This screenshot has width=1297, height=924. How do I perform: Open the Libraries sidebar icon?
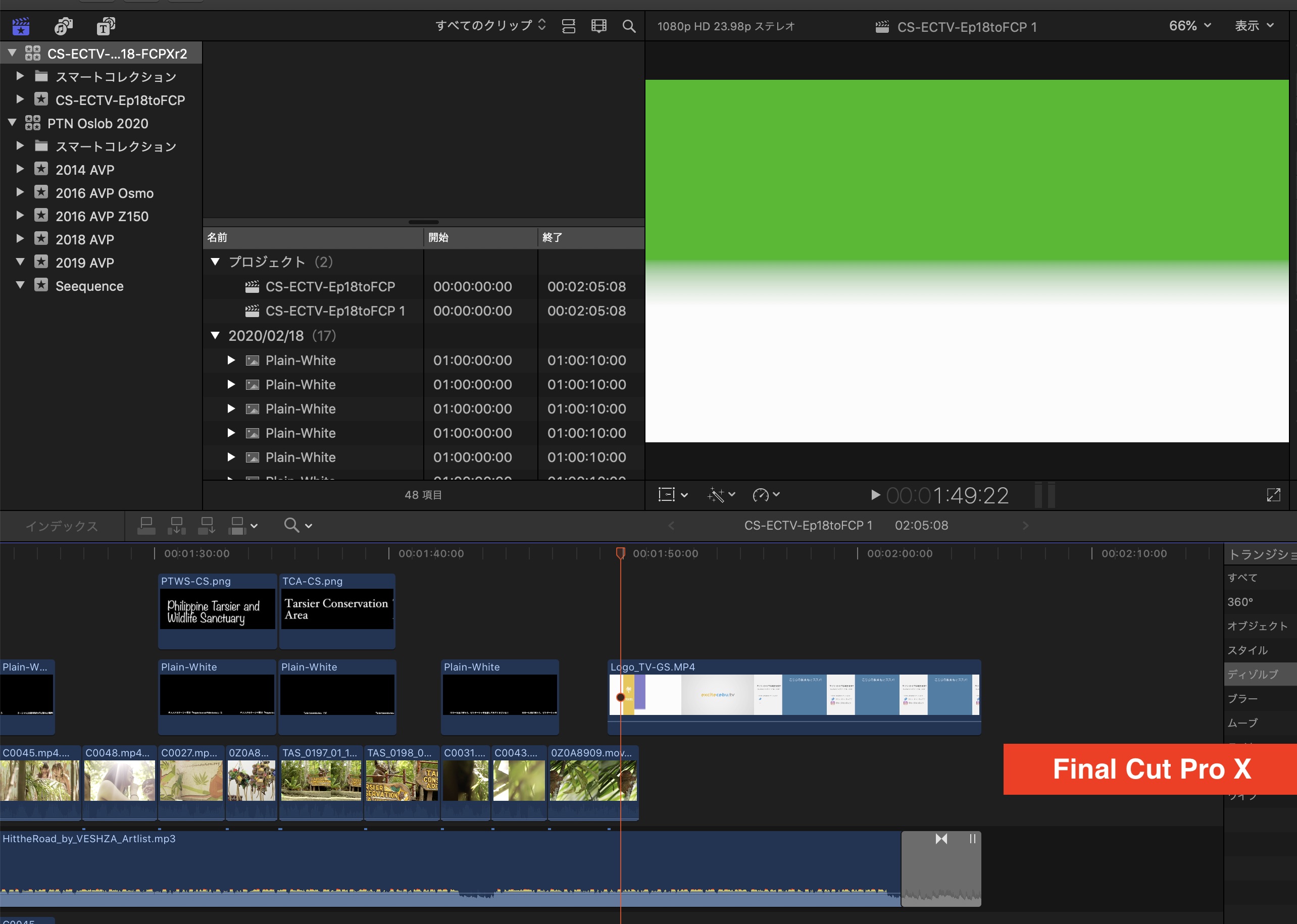coord(21,26)
